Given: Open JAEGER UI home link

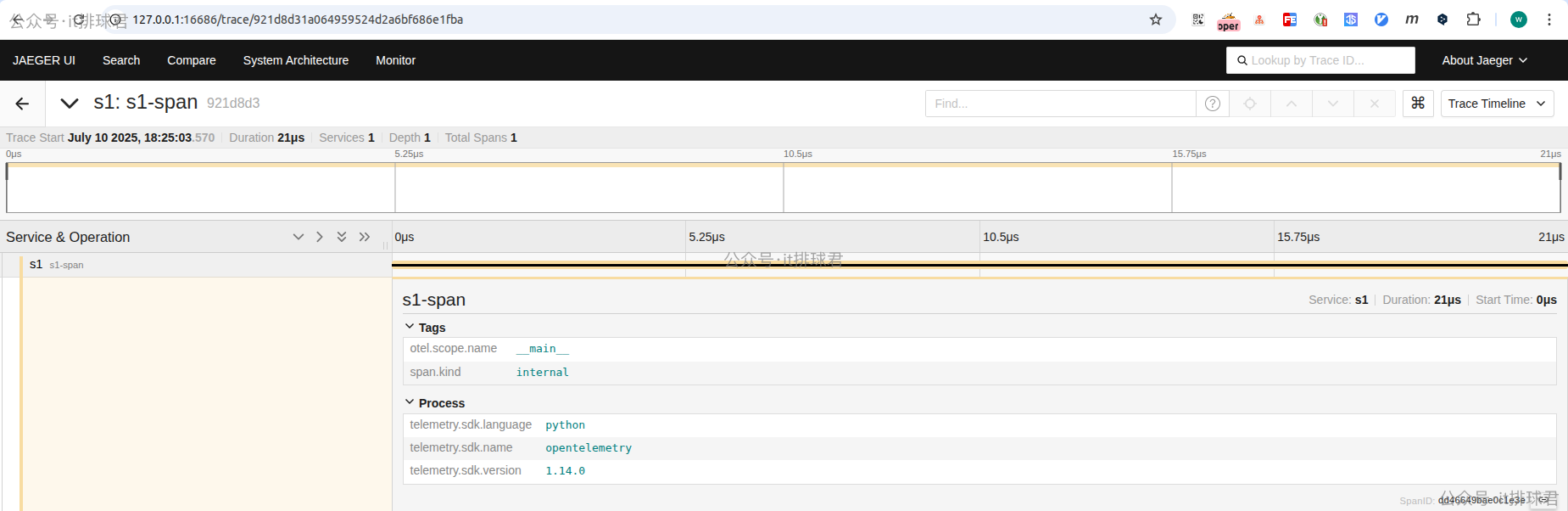Looking at the screenshot, I should (44, 60).
